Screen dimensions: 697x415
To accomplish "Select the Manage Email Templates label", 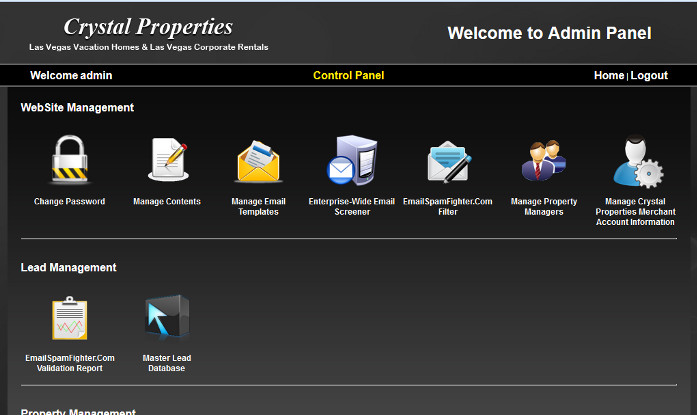I will pyautogui.click(x=258, y=207).
